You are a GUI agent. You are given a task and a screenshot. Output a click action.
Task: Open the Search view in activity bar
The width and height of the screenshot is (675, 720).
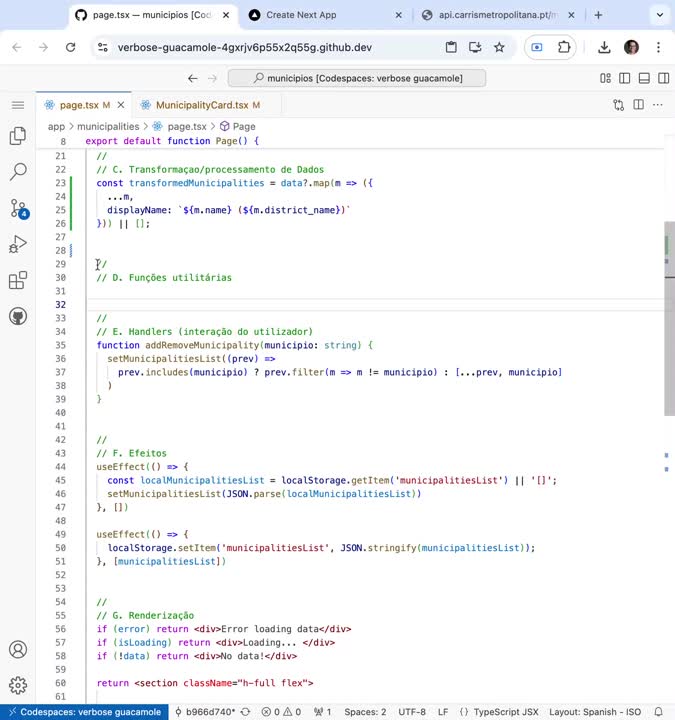[x=18, y=171]
